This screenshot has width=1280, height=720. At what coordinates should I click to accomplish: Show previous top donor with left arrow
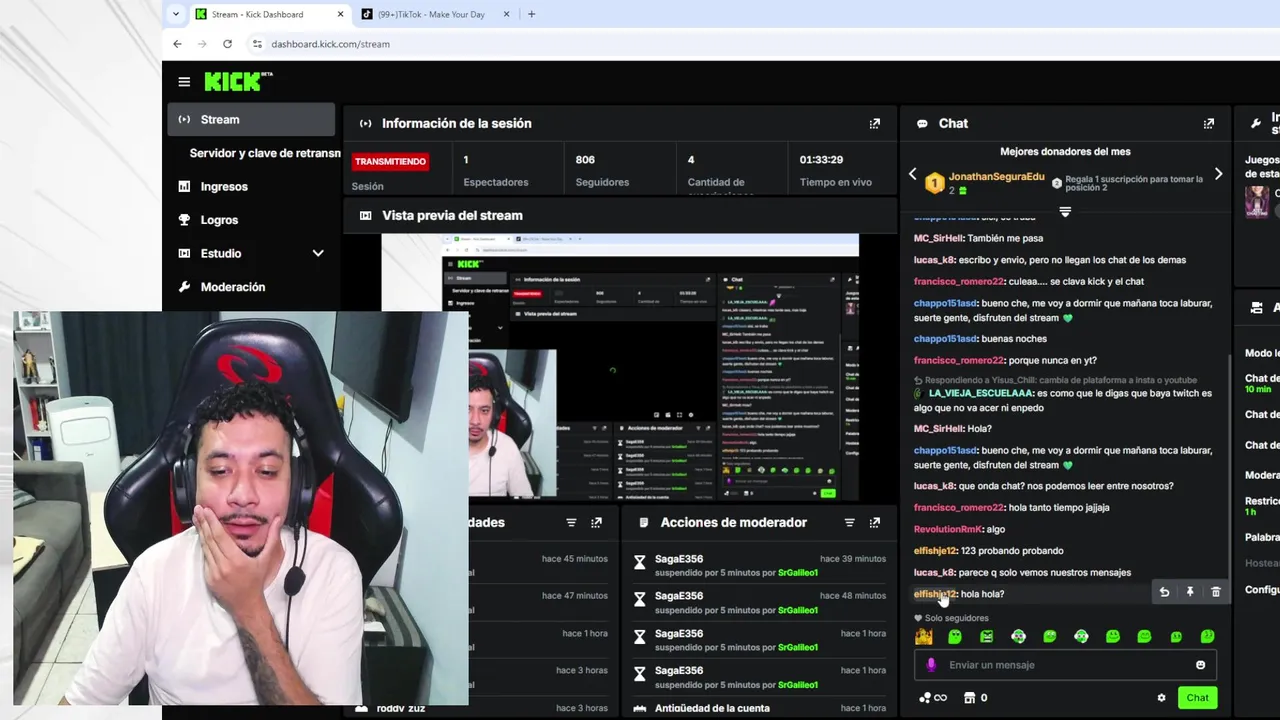click(x=912, y=174)
